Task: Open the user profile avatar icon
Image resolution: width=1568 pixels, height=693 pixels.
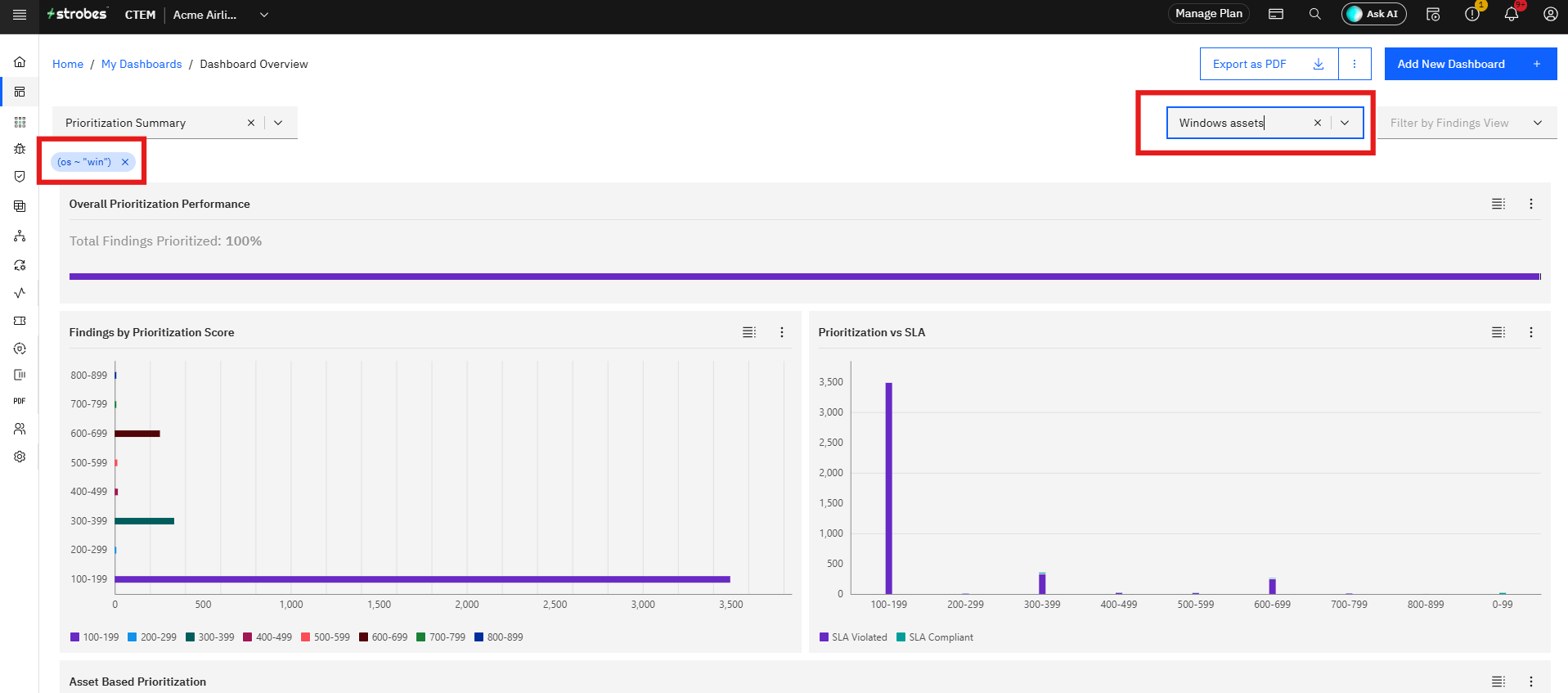Action: 1550,14
